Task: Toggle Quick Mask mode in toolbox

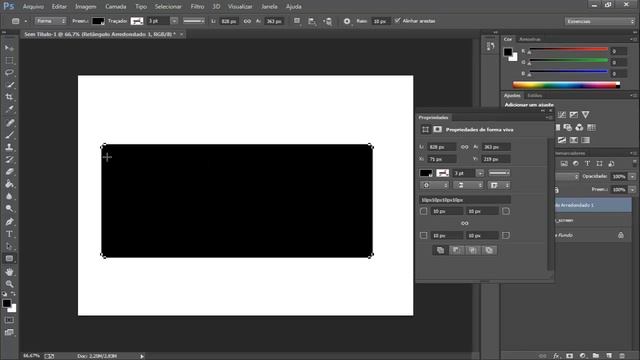Action: (9, 320)
